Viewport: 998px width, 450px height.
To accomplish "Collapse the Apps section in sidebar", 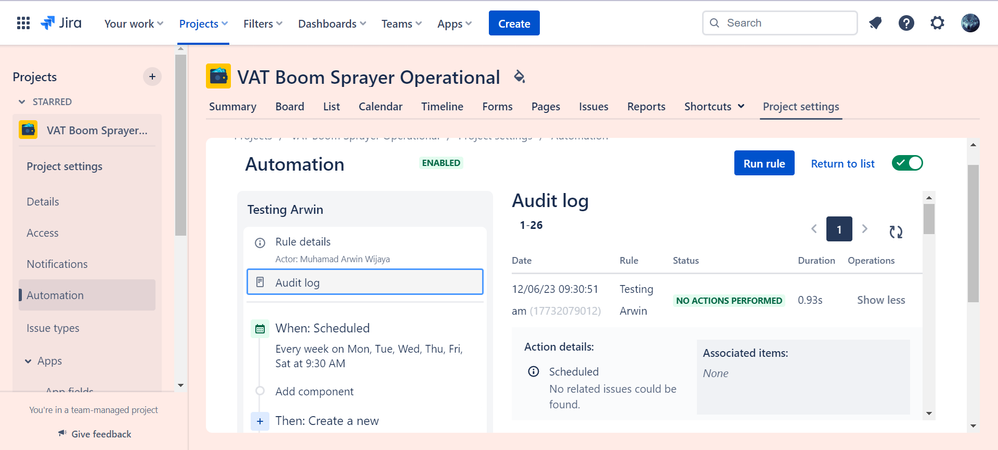I will (x=27, y=361).
